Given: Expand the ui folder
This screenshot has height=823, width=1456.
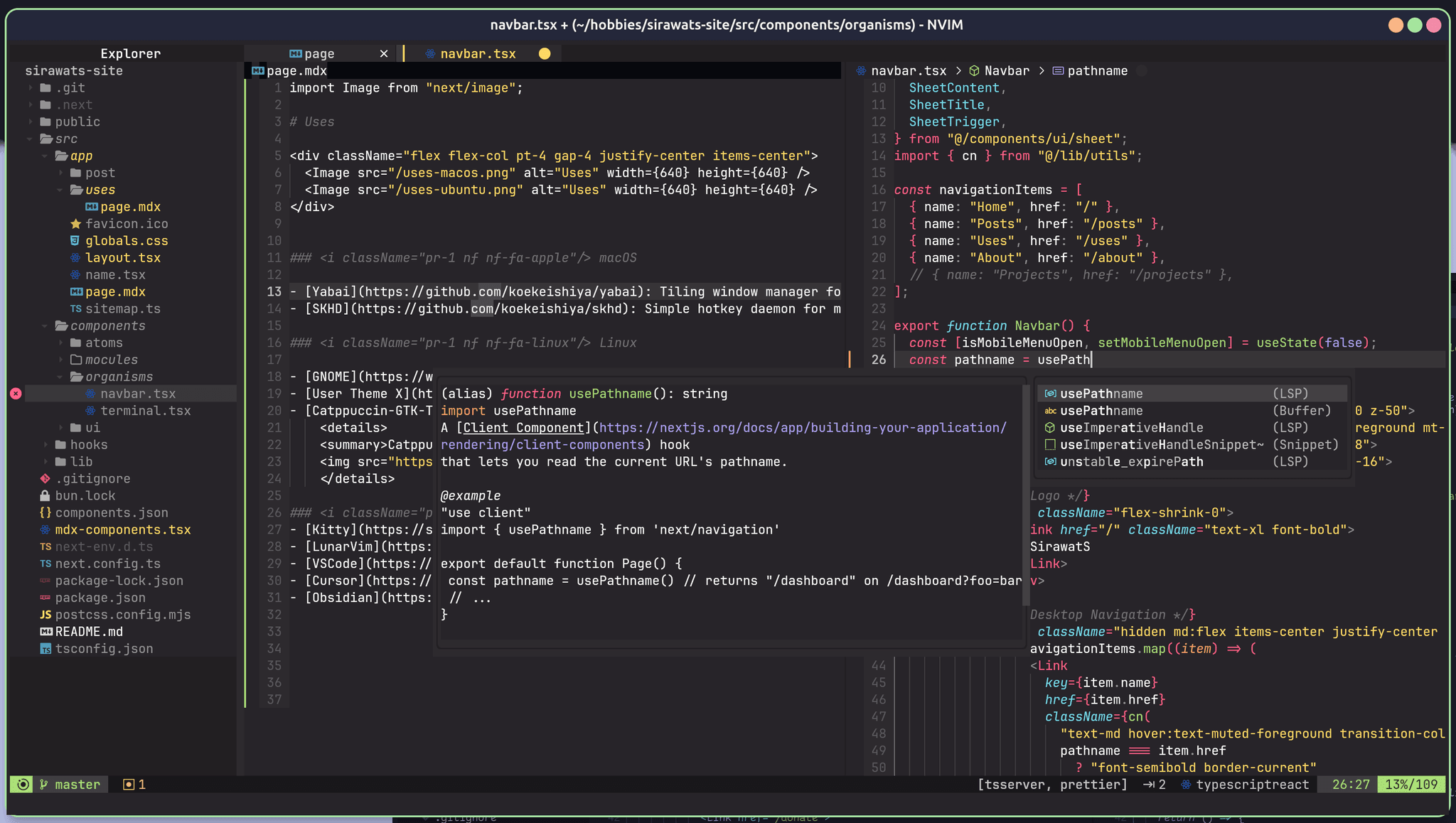Looking at the screenshot, I should tap(60, 428).
